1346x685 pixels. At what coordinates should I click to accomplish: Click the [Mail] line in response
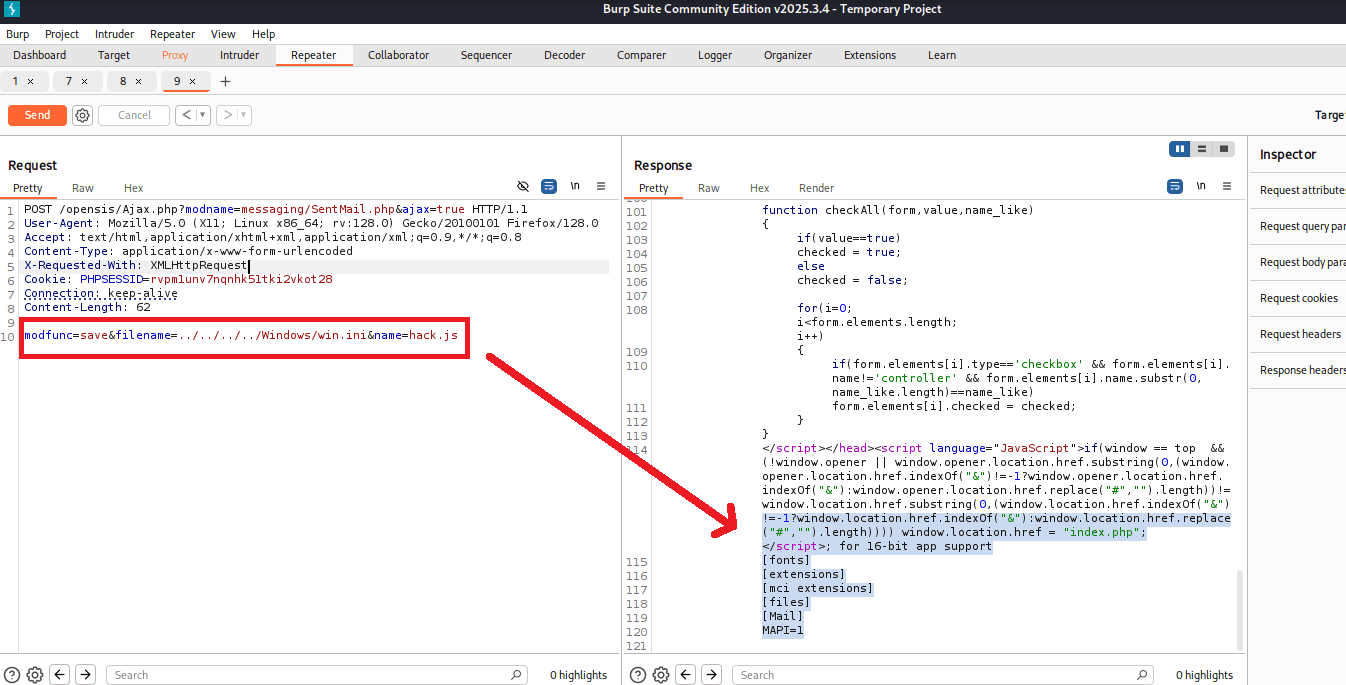point(783,616)
